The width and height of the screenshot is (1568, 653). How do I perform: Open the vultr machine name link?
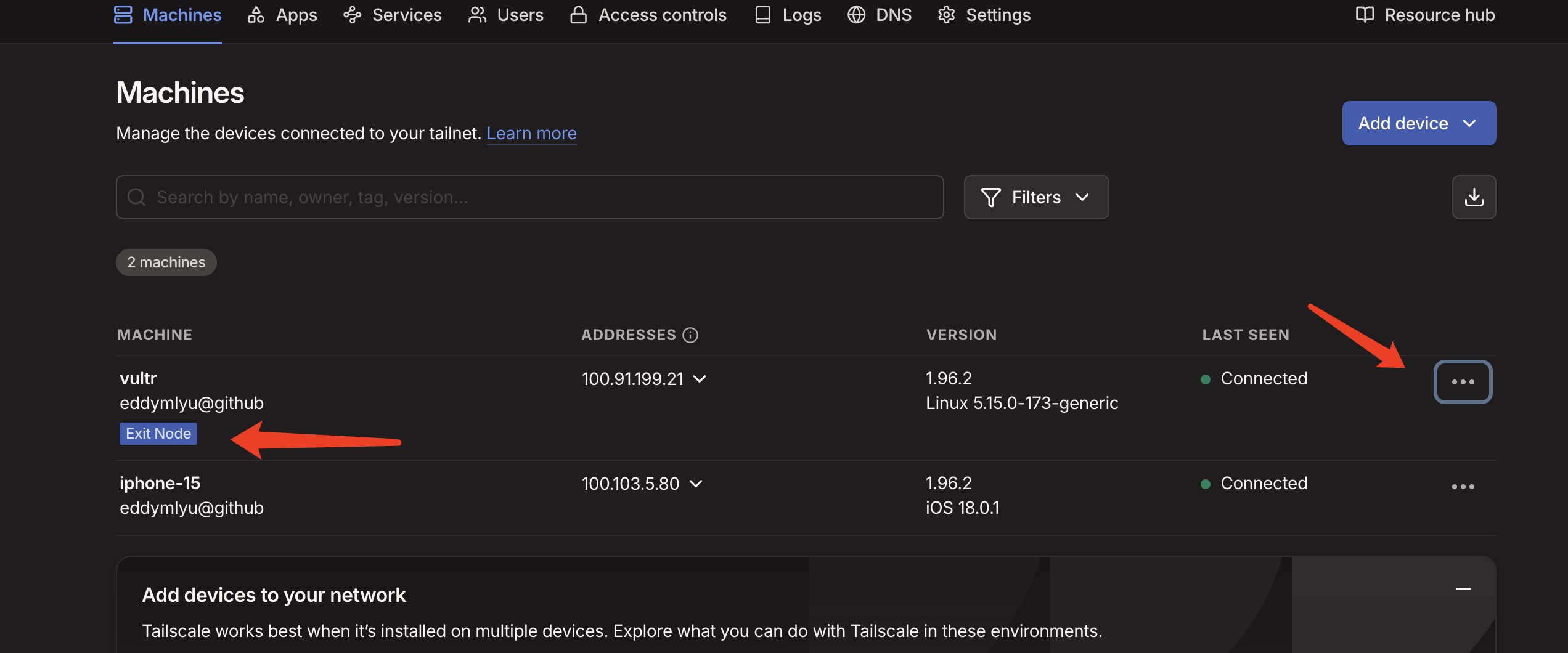[138, 378]
